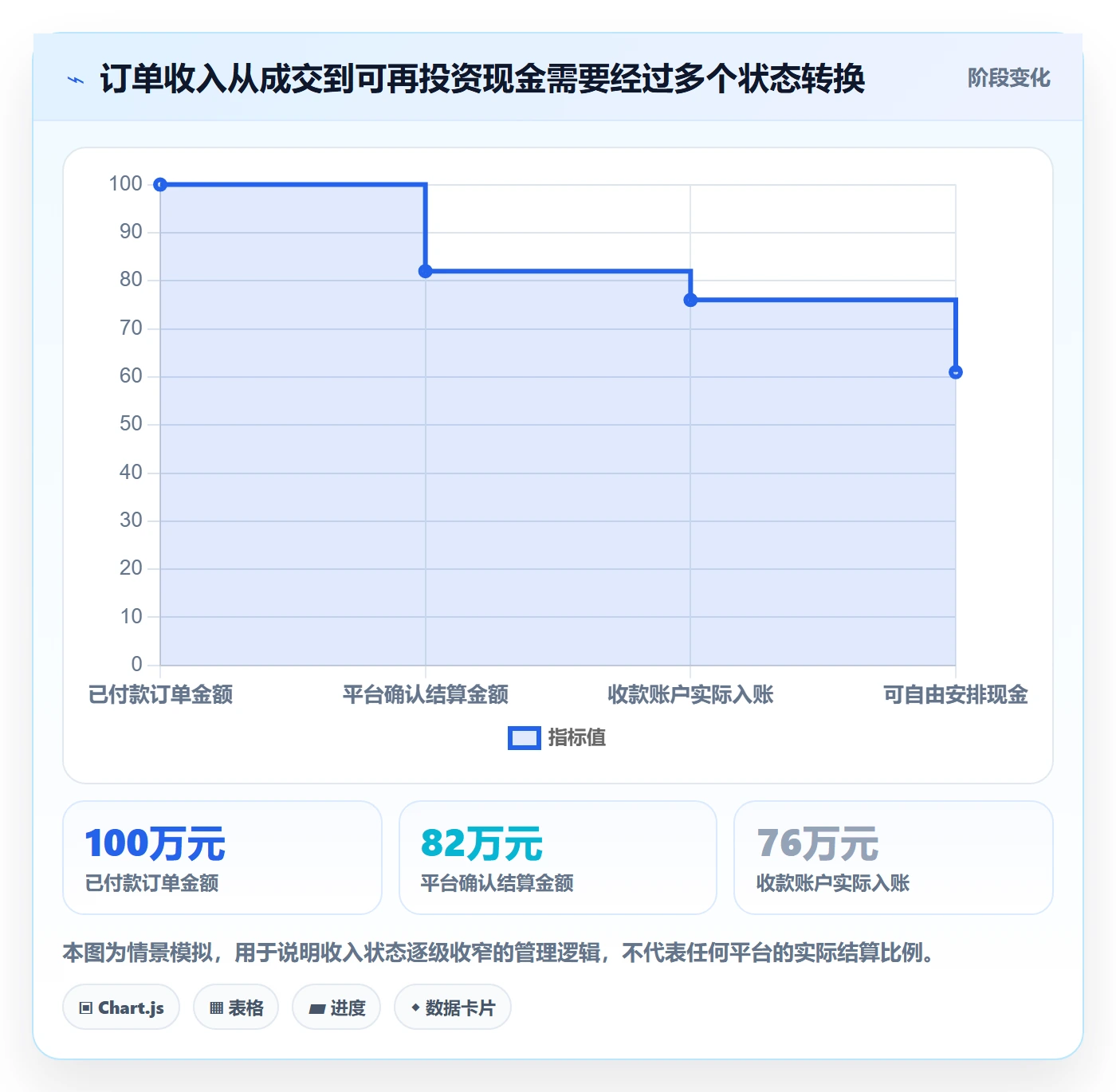Image resolution: width=1116 pixels, height=1092 pixels.
Task: Open the 100万元 data card
Action: 222,858
